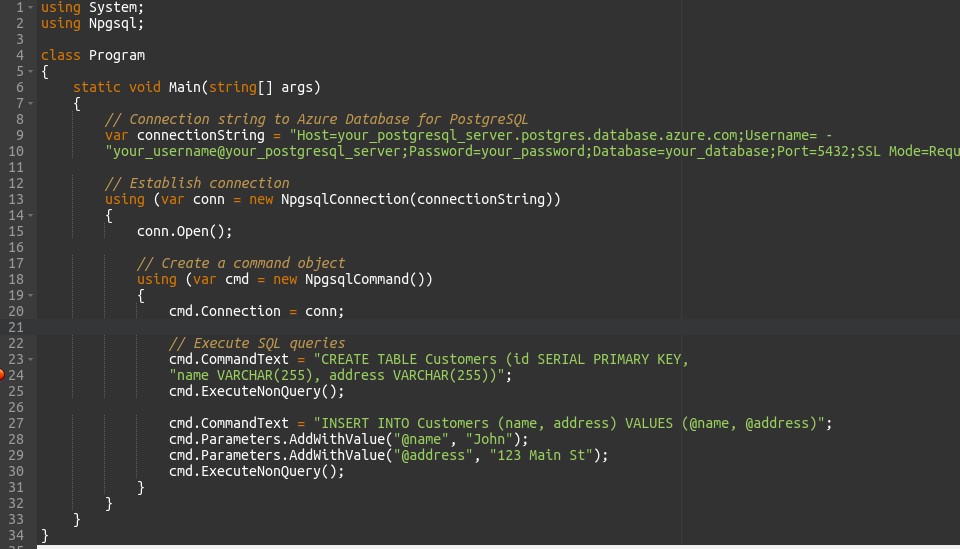Image resolution: width=960 pixels, height=549 pixels.
Task: Collapse the Main method fold on line 7
Action: point(30,104)
